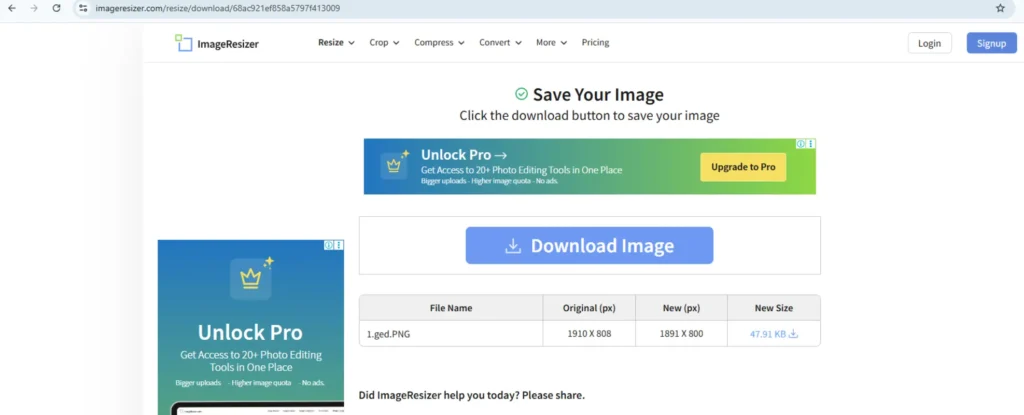Click the download icon next to 47.91 KB
Viewport: 1024px width, 415px height.
click(793, 334)
